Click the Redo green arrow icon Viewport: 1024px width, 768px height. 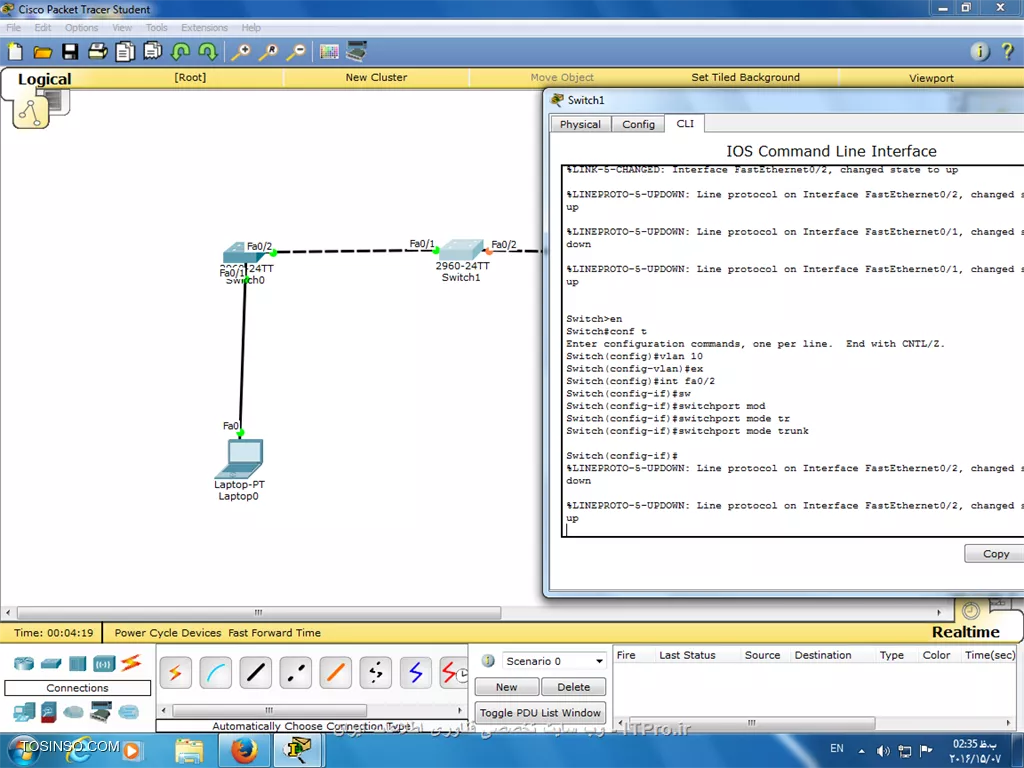(x=208, y=51)
